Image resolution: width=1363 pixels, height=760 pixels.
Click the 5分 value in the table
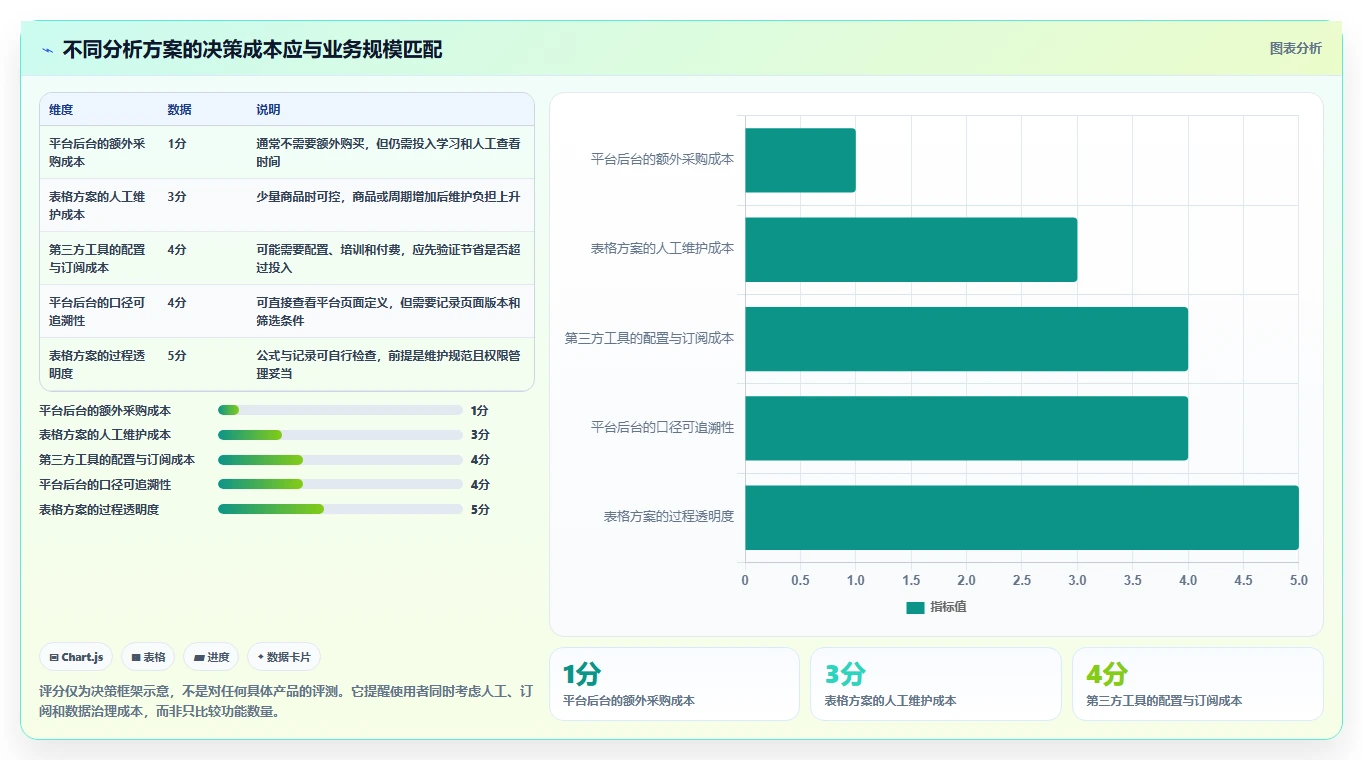tap(177, 355)
